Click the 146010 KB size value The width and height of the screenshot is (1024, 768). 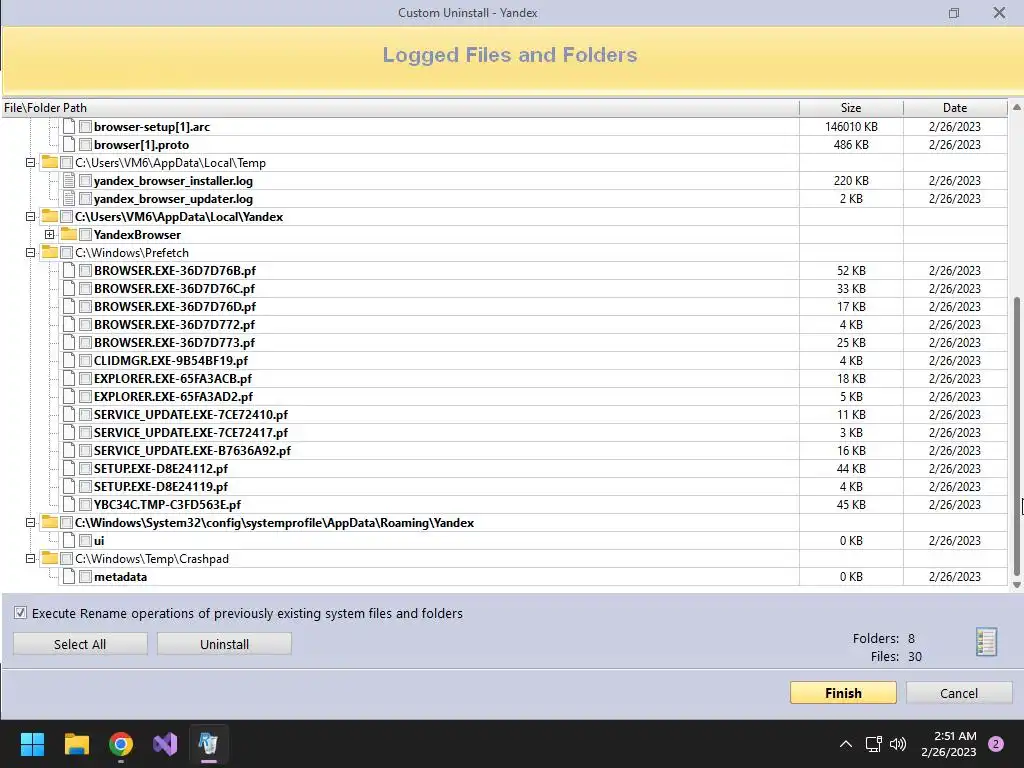851,127
